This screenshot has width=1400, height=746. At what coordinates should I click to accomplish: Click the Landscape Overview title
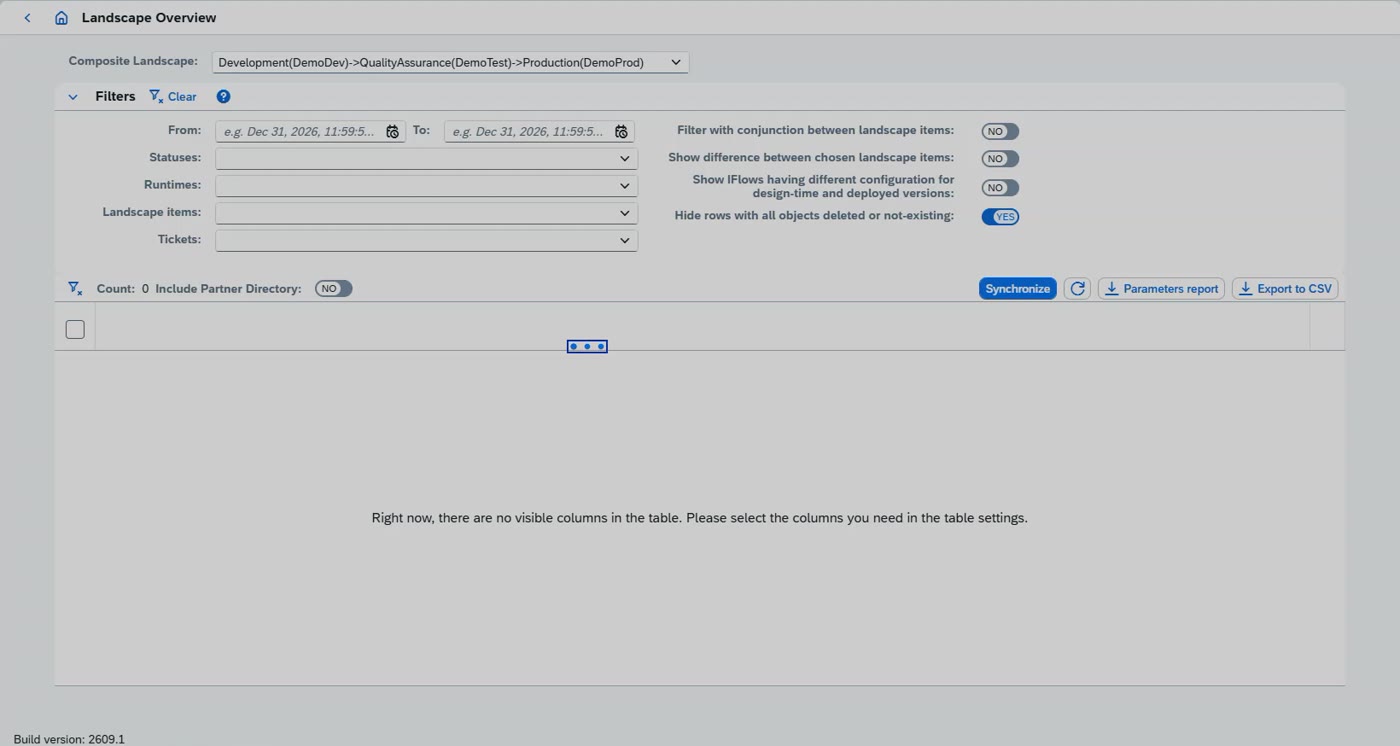149,18
